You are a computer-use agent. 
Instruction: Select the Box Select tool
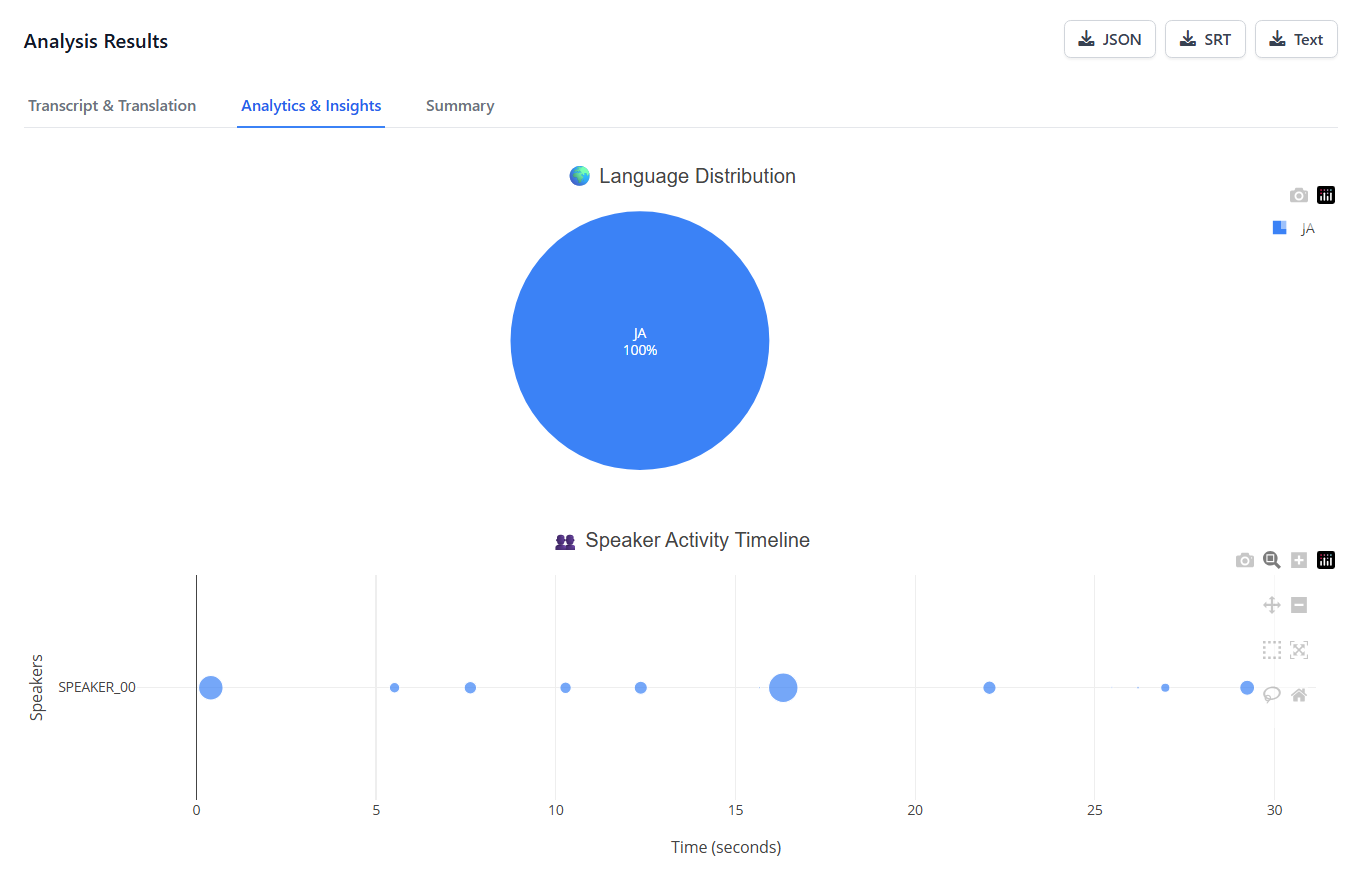coord(1272,650)
